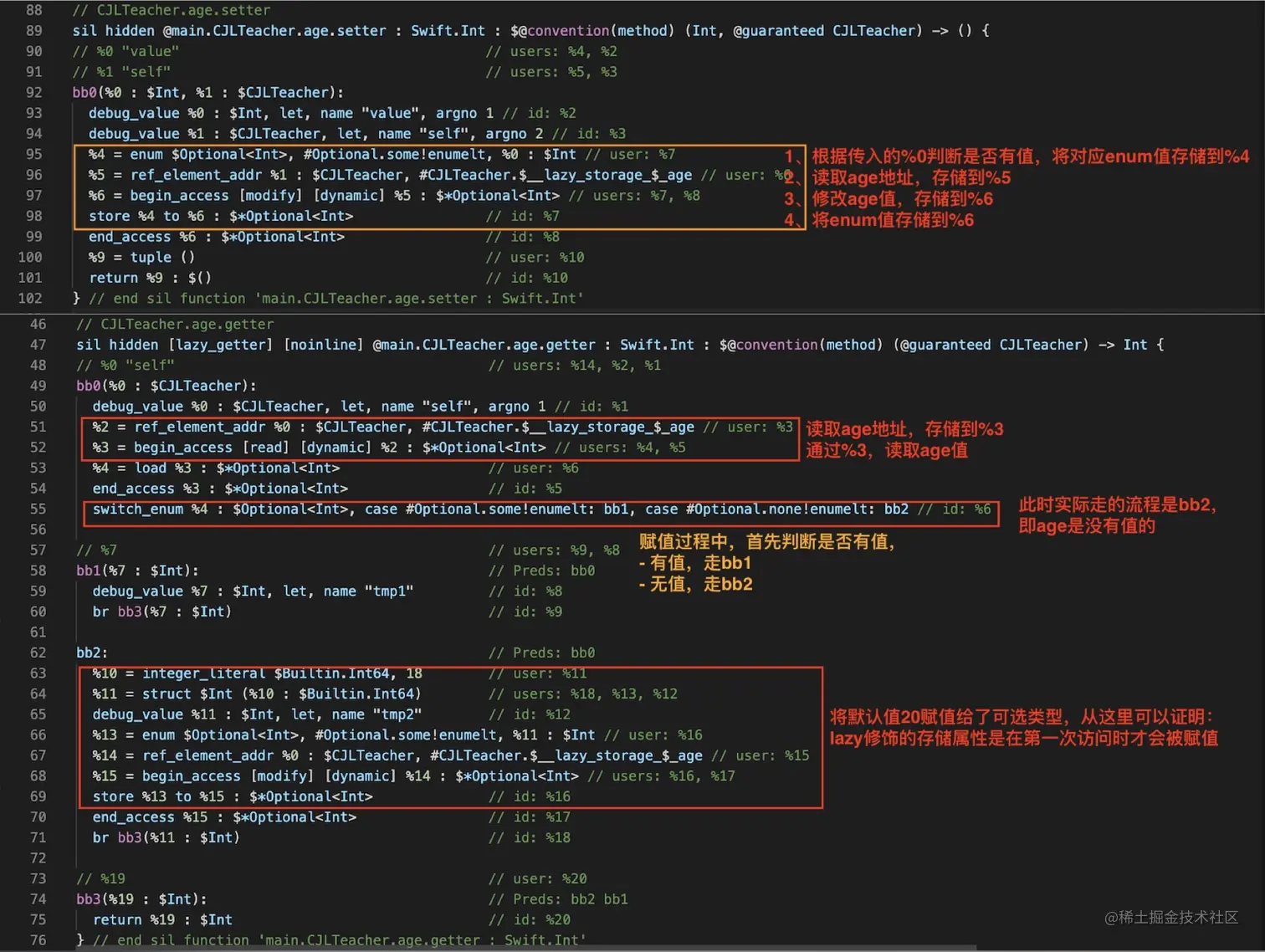Click 'br bb3(%11 : $Int)' line

pyautogui.click(x=166, y=837)
